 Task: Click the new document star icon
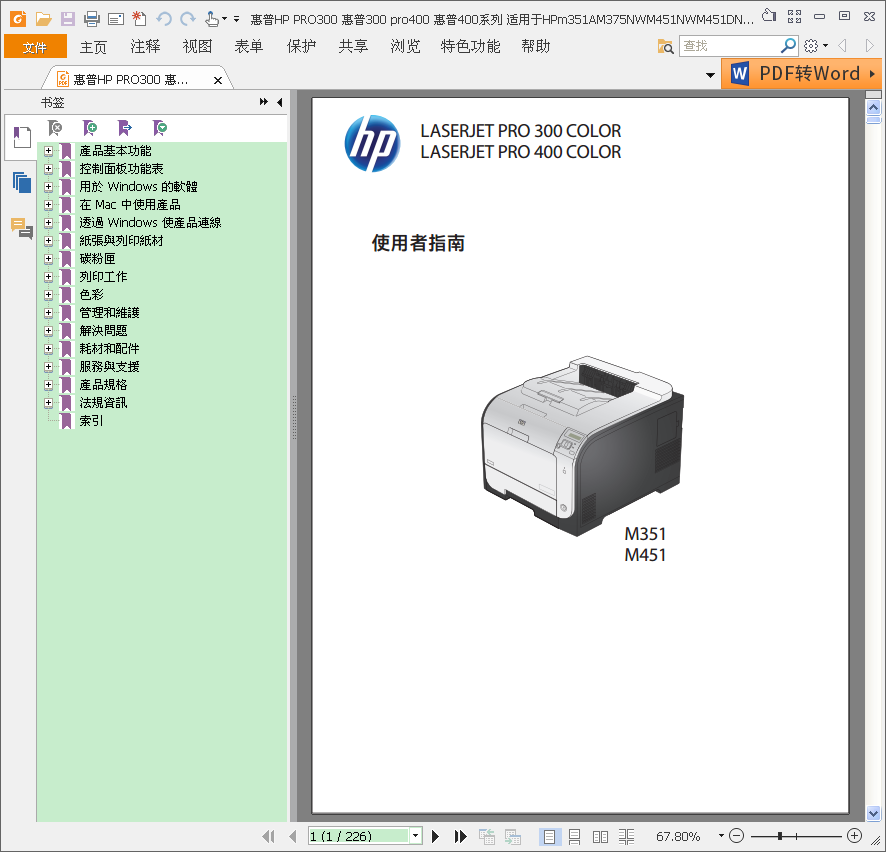point(139,19)
